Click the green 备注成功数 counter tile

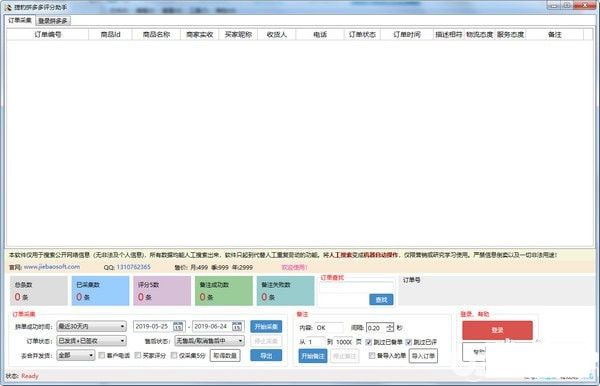(224, 291)
